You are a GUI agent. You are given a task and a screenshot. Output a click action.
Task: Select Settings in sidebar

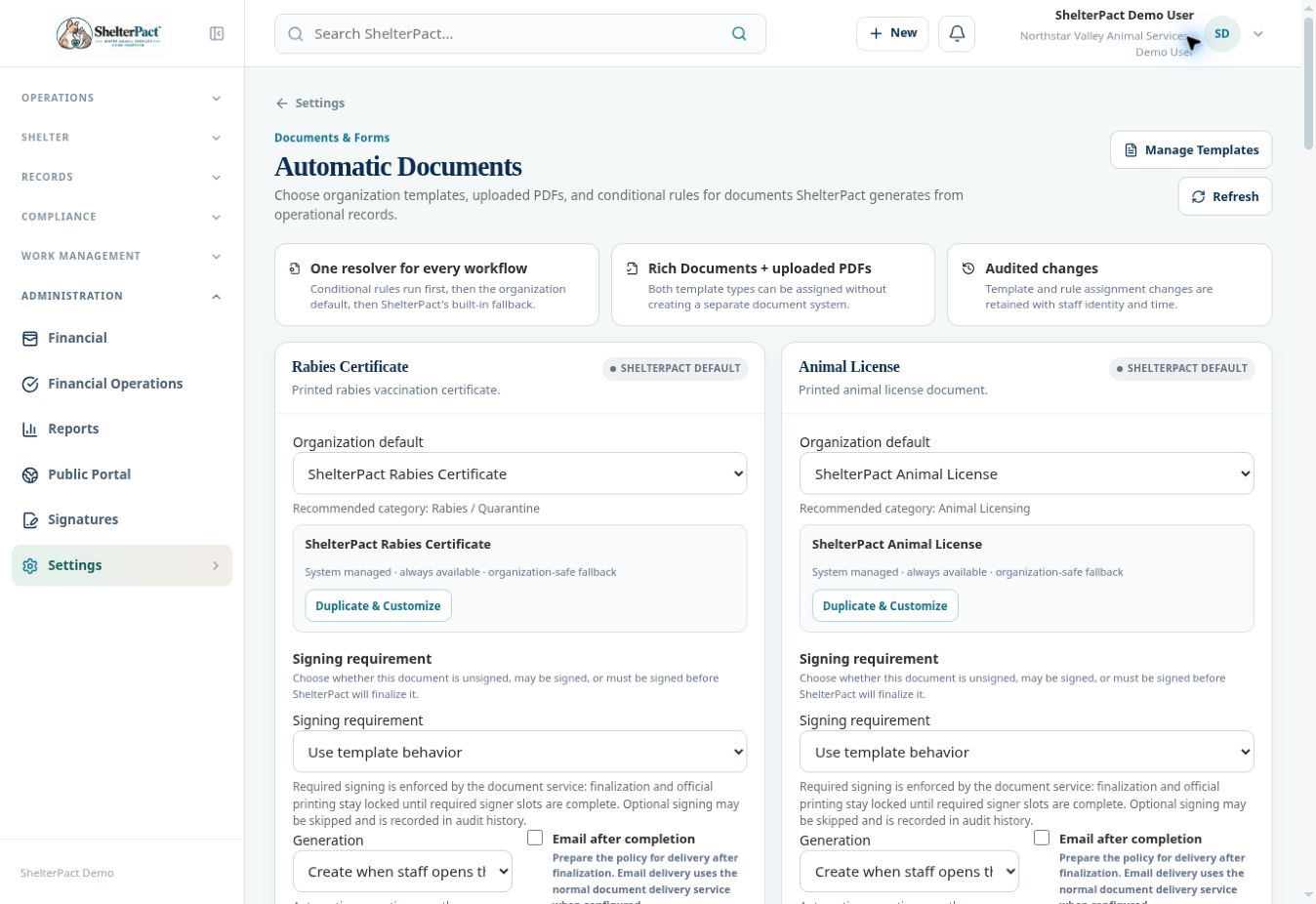pos(122,565)
